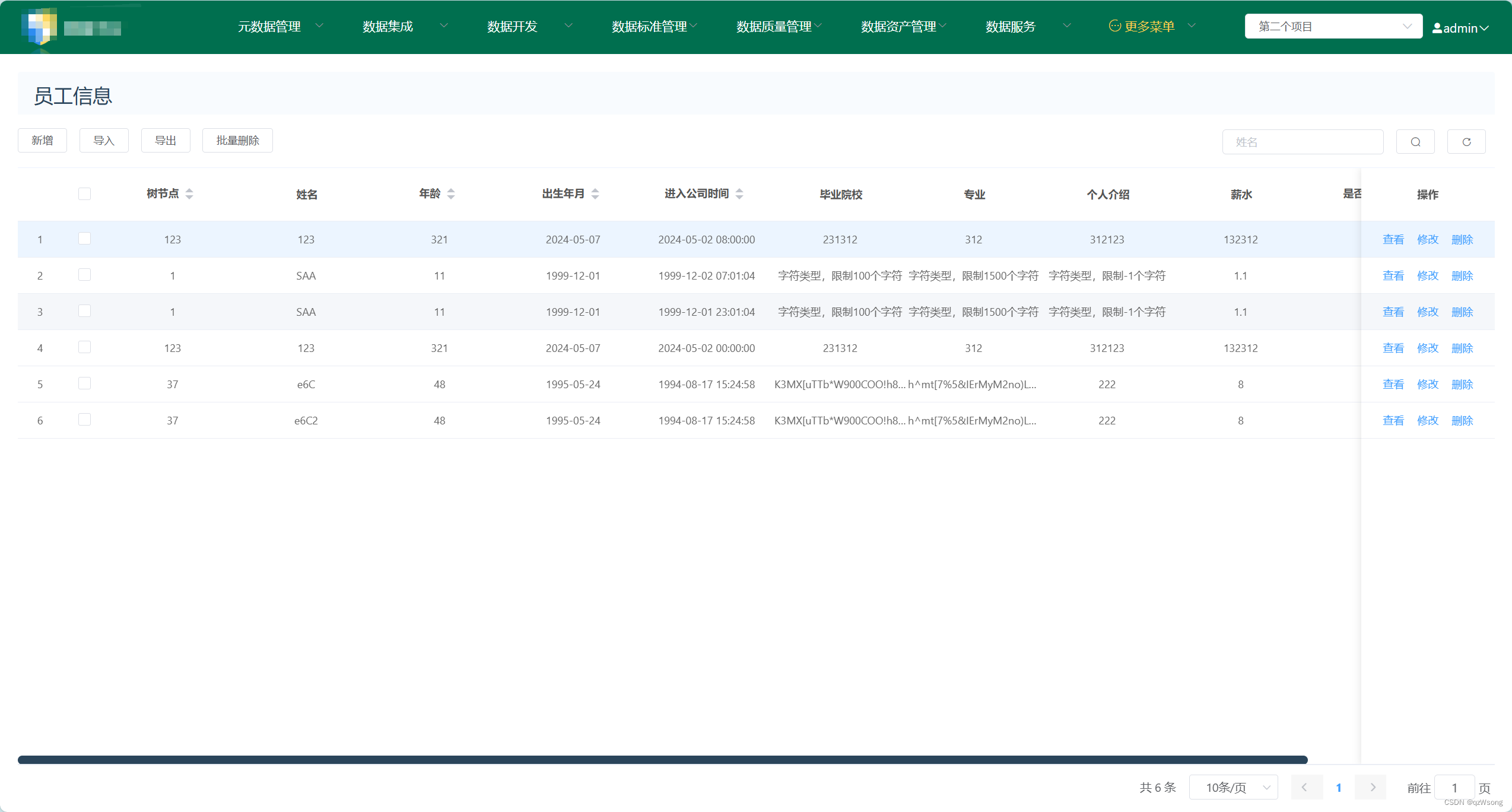Sort the table by 年龄 column arrows
This screenshot has width=1512, height=812.
[x=451, y=194]
